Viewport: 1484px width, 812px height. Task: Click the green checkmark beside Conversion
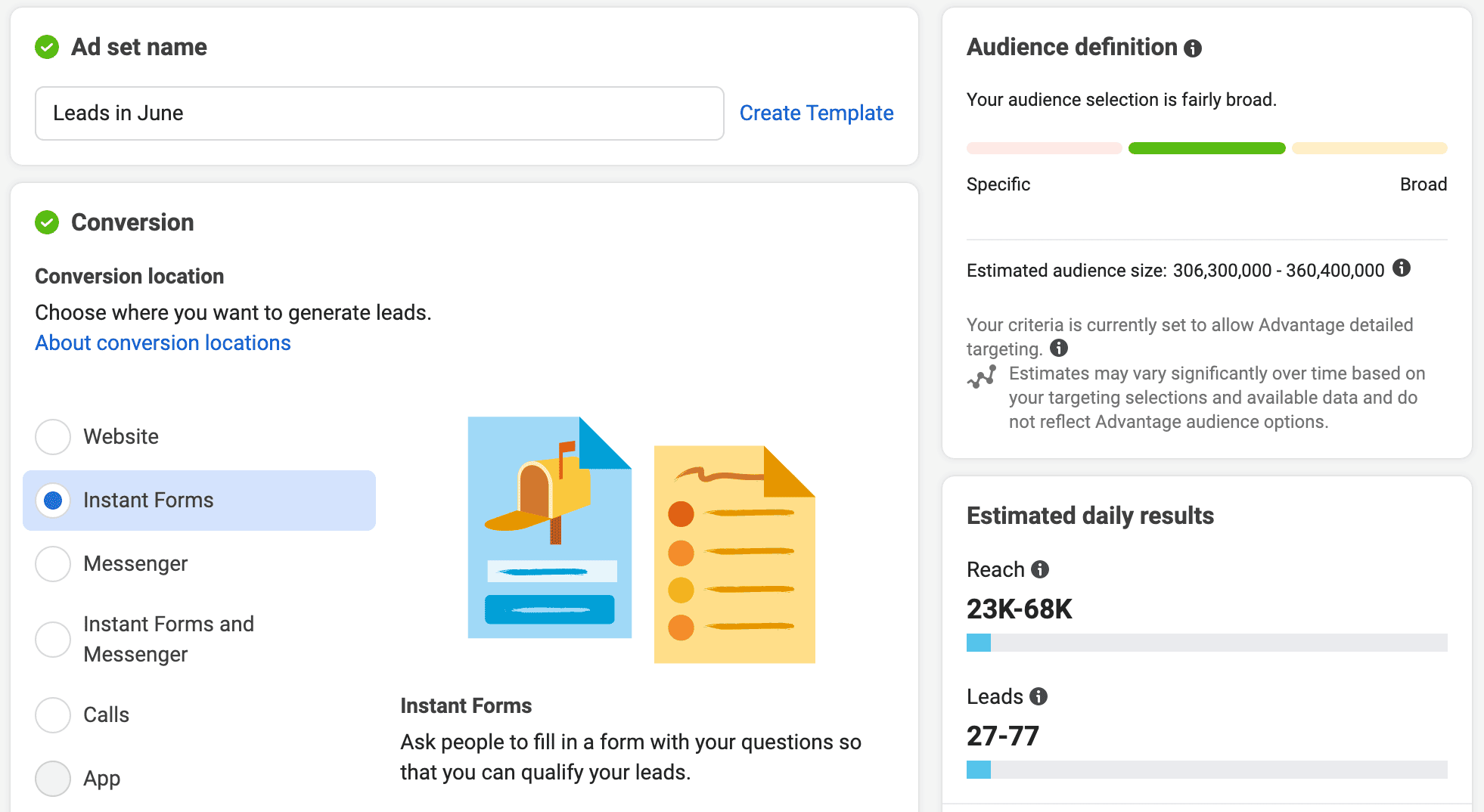coord(47,222)
